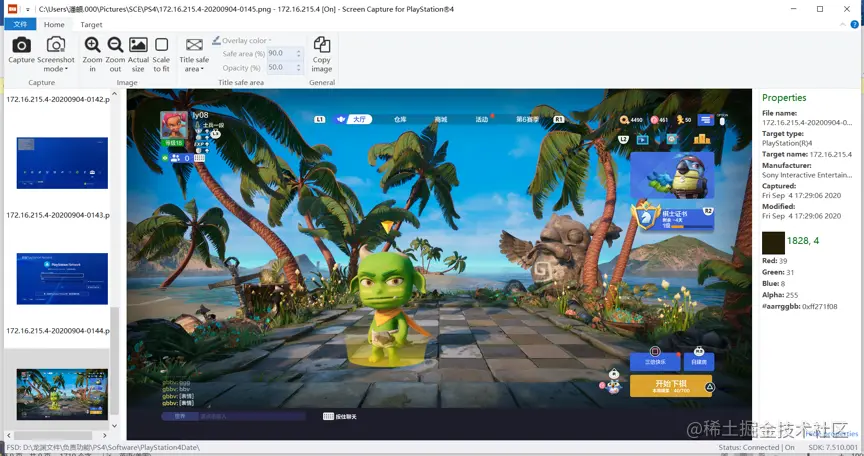Click the yellow 开始下棋 start button

pos(671,386)
